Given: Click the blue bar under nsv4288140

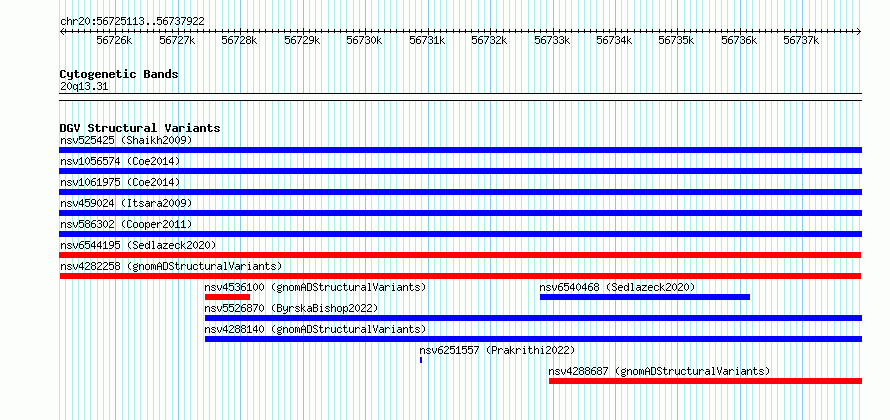Looking at the screenshot, I should [x=534, y=339].
